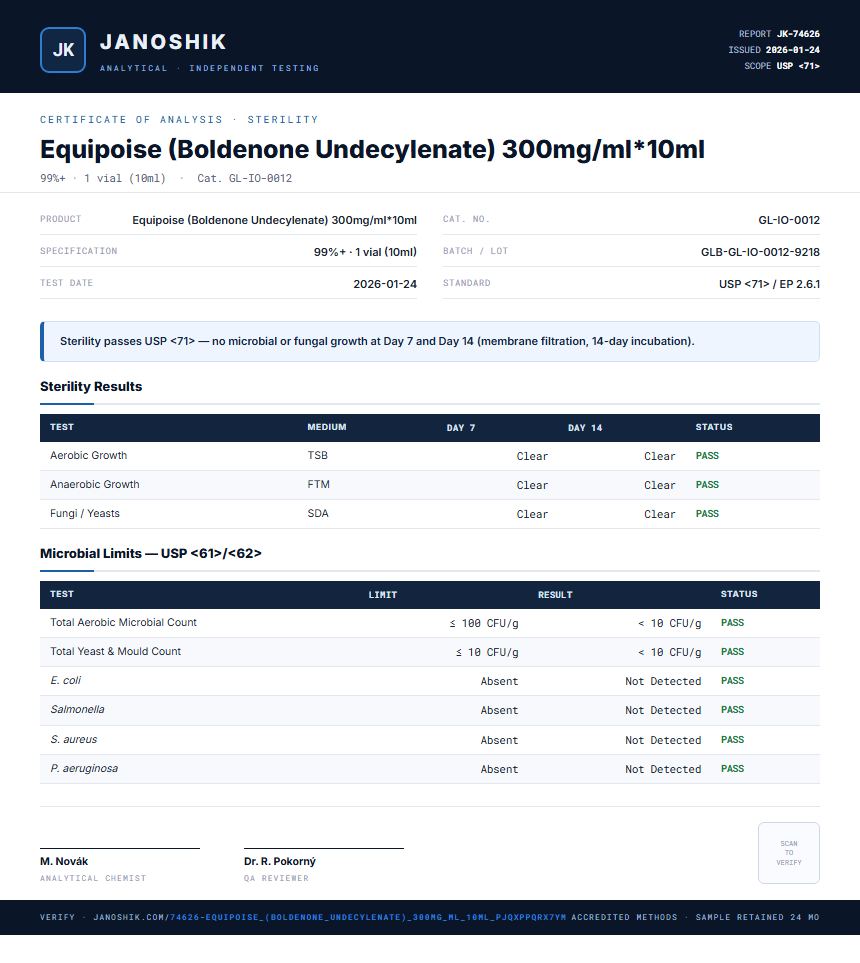Click Day 7 Clear result for Anaerobic Growth
This screenshot has width=860, height=963.
point(532,485)
